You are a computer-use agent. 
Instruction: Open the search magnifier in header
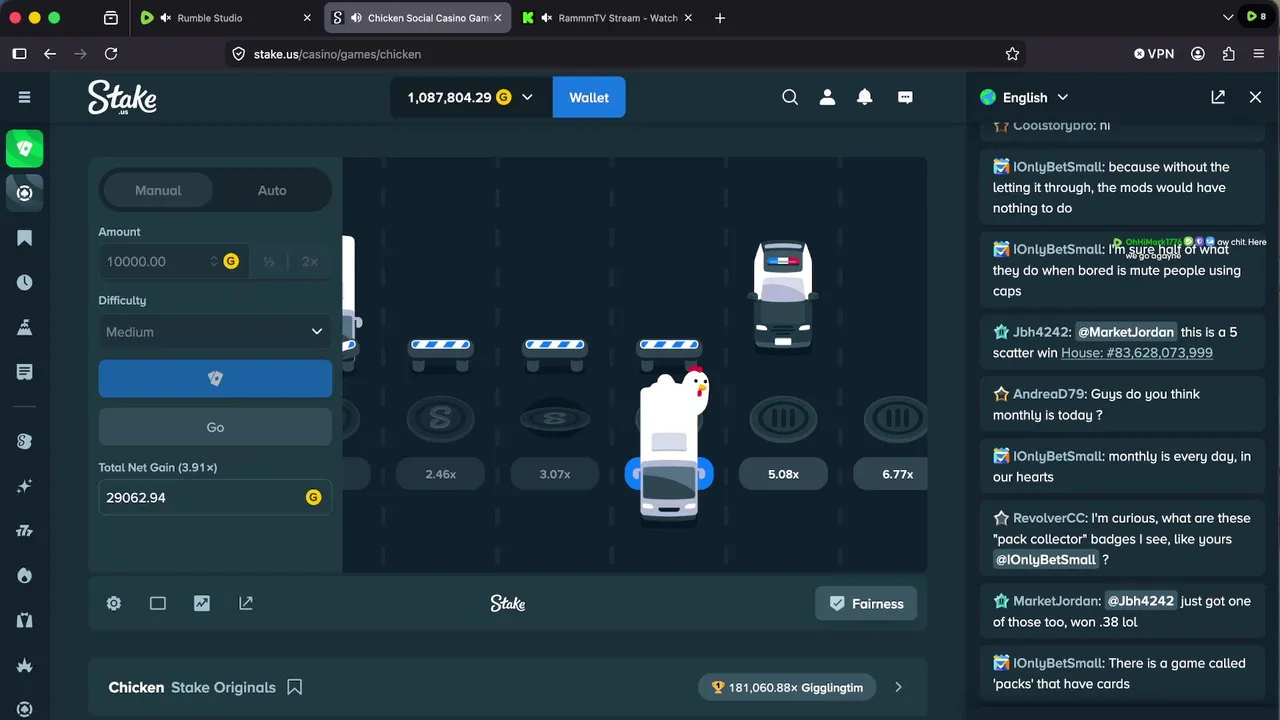pos(790,97)
